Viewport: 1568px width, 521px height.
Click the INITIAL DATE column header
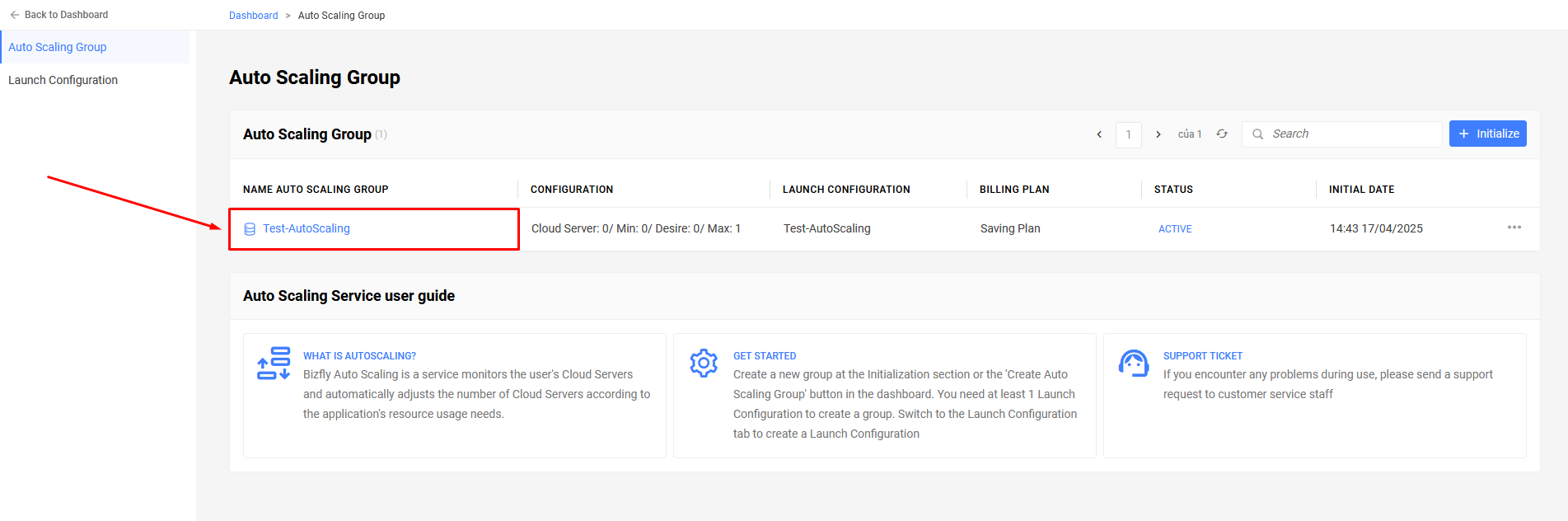click(x=1361, y=190)
